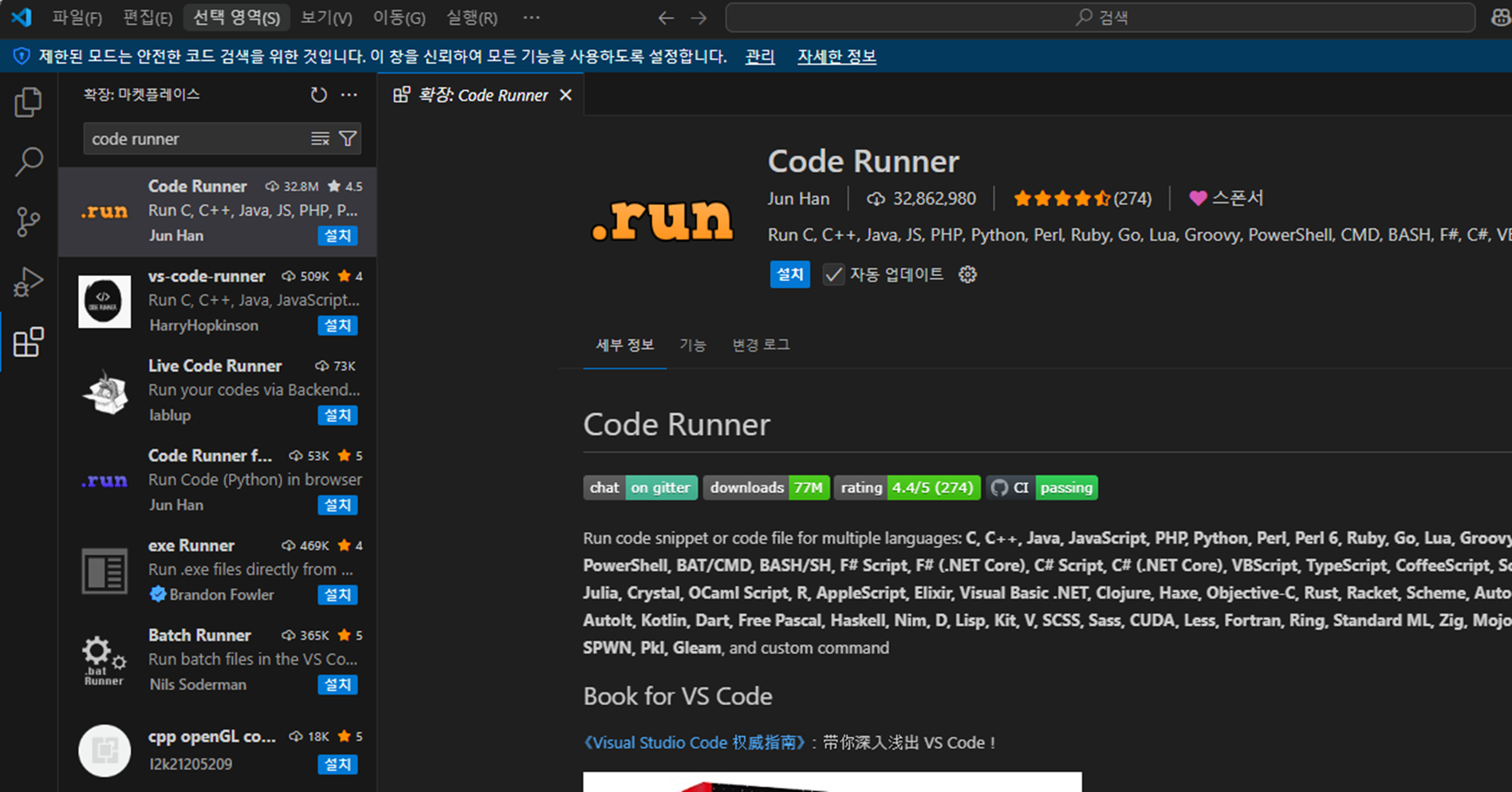Install Code Runner from the details page
1512x792 pixels.
(790, 274)
